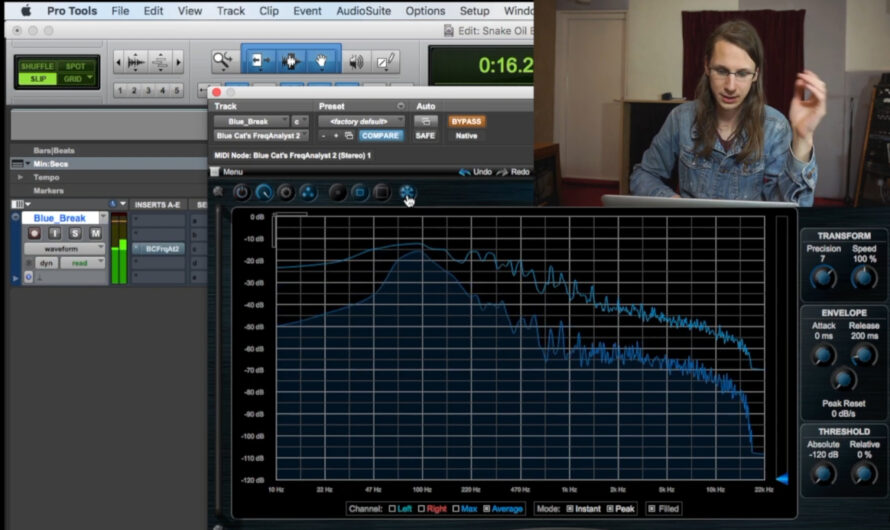890x530 pixels.
Task: Click zoom preset 1
Action: pyautogui.click(x=120, y=90)
